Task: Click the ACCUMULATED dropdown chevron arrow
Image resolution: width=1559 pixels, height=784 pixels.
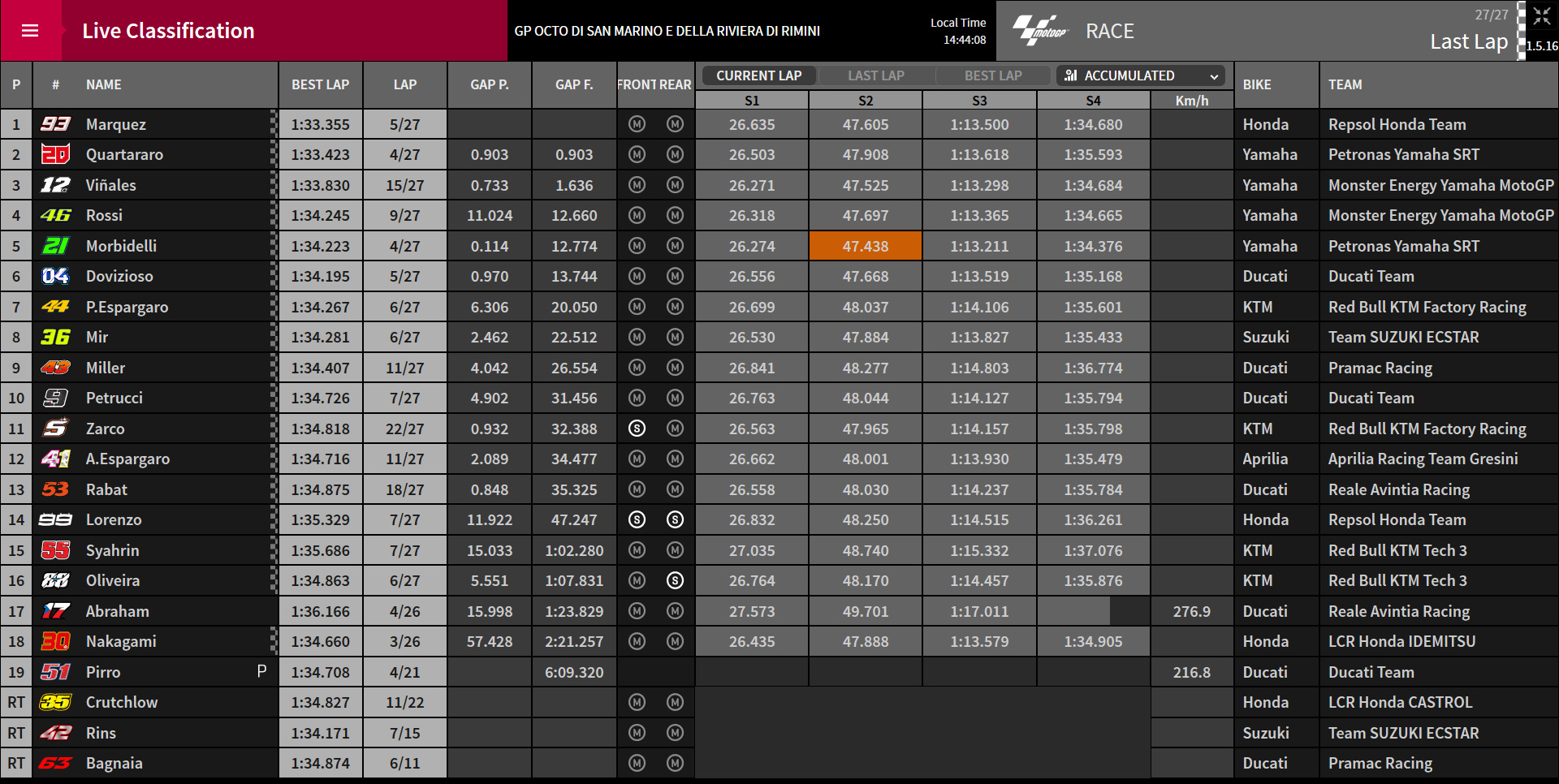Action: point(1214,76)
